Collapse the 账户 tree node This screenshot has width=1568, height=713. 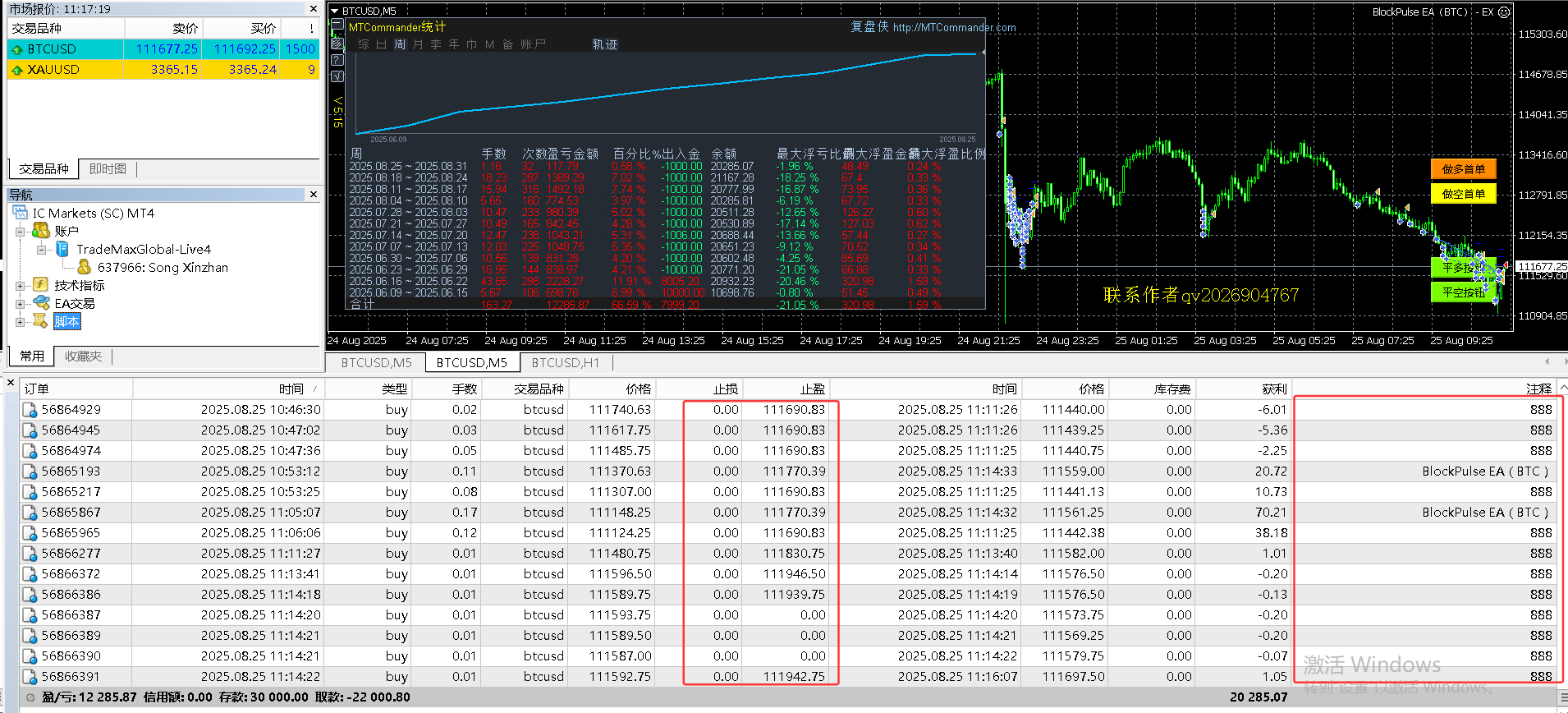coord(21,232)
